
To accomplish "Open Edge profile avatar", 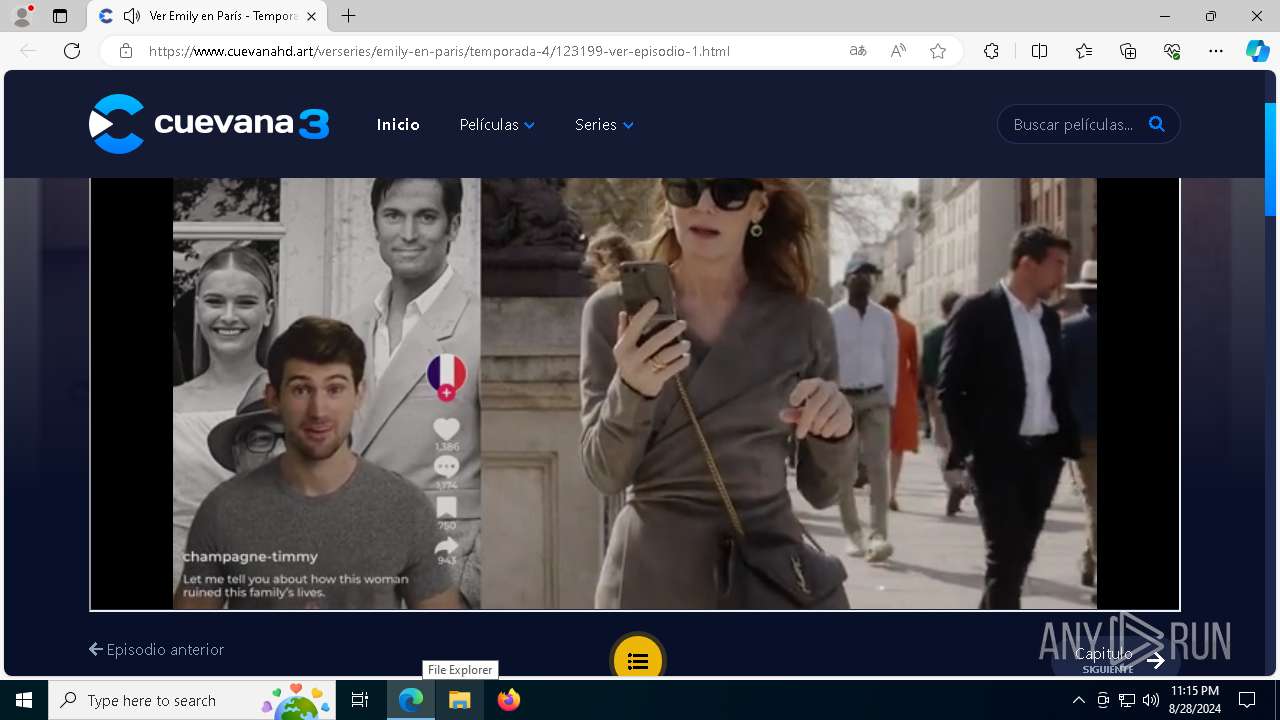I will pos(22,16).
